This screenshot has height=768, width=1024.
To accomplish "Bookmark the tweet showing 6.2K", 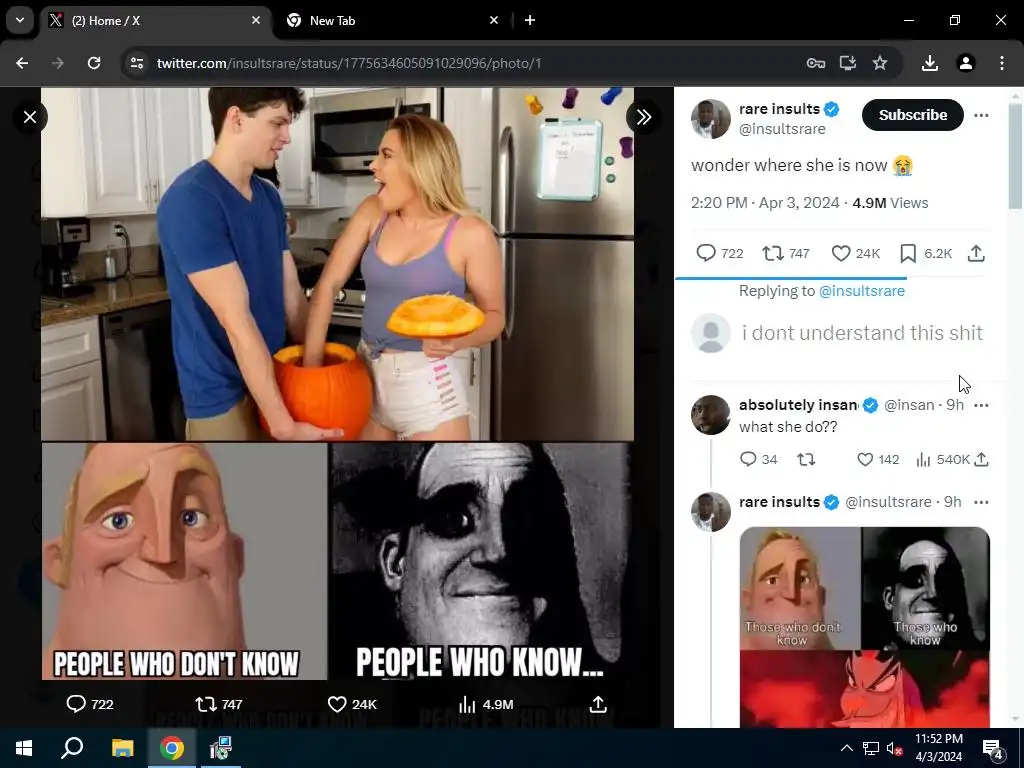I will tap(908, 253).
